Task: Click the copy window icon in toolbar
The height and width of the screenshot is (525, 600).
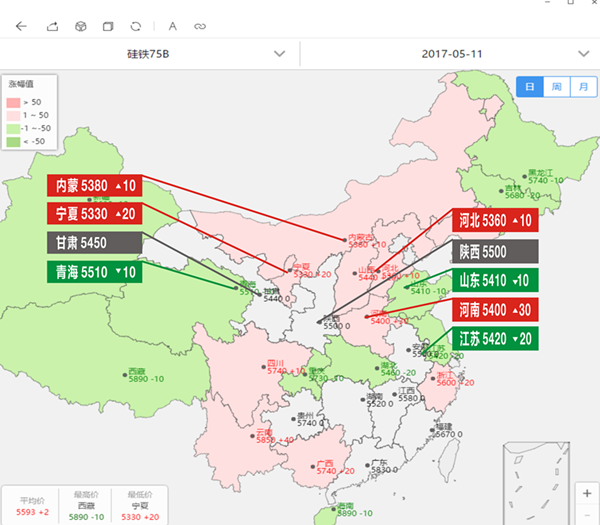Action: [108, 26]
